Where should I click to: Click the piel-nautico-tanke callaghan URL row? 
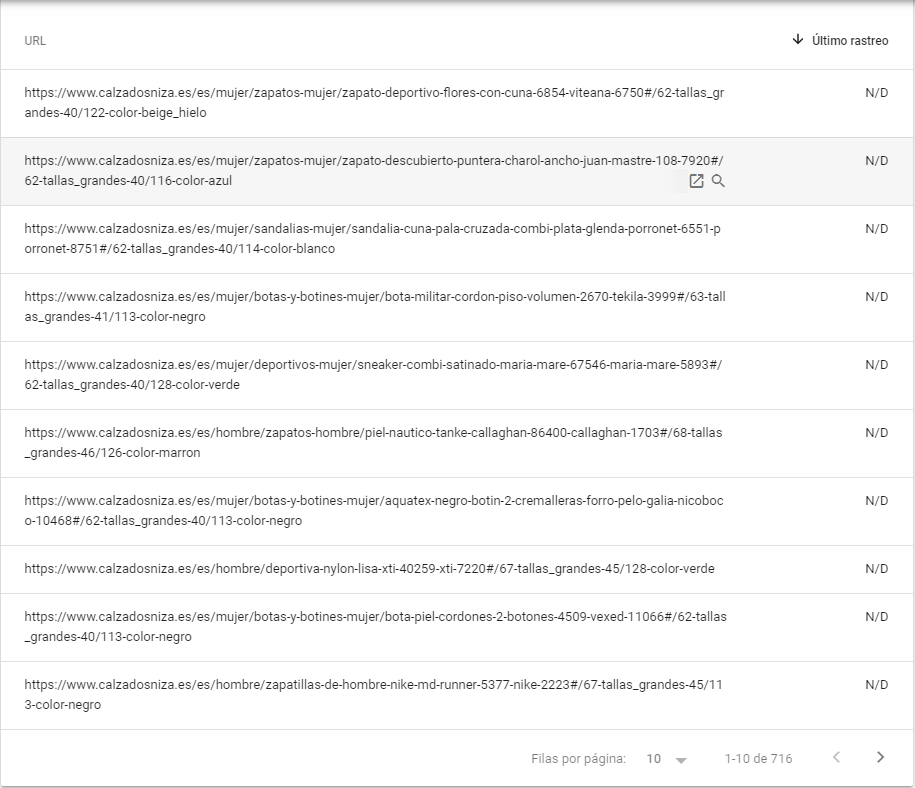click(x=373, y=443)
